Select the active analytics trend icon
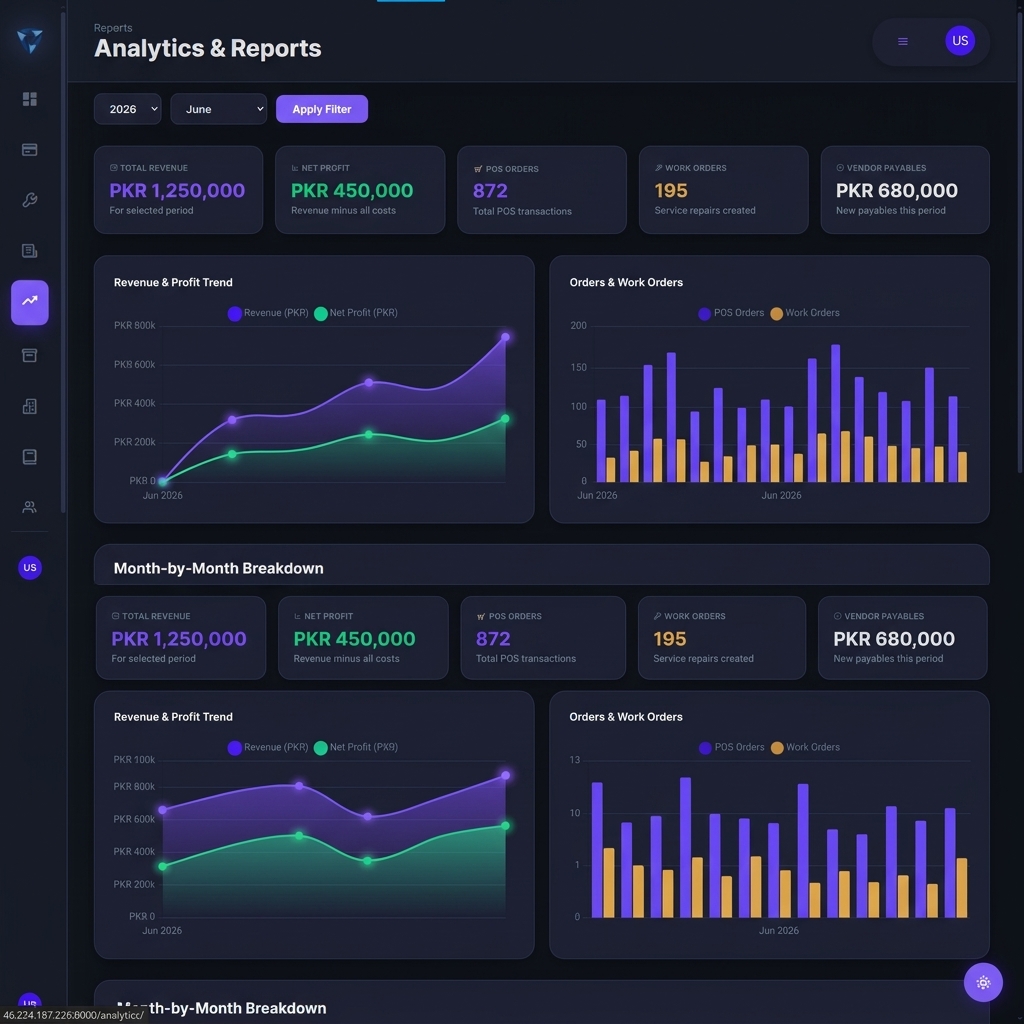Screen dimensions: 1024x1024 click(29, 302)
